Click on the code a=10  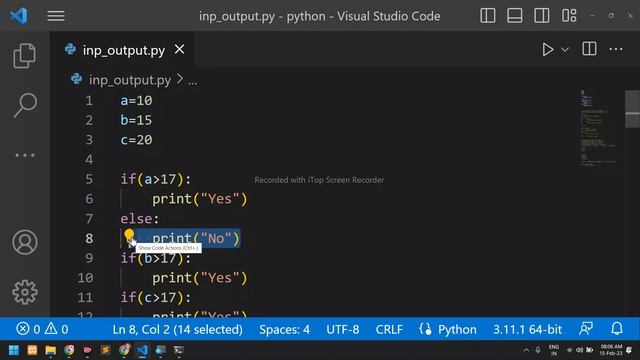click(136, 100)
